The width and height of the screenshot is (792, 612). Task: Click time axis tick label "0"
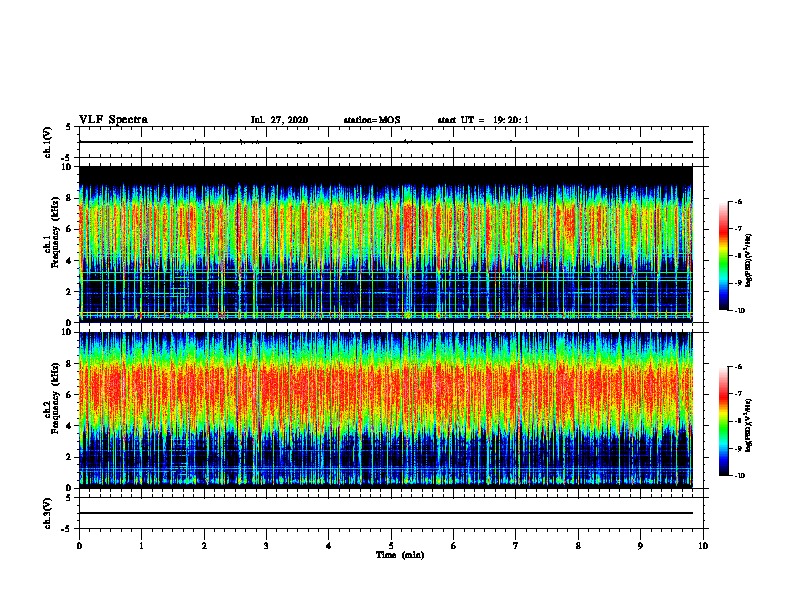(x=79, y=546)
